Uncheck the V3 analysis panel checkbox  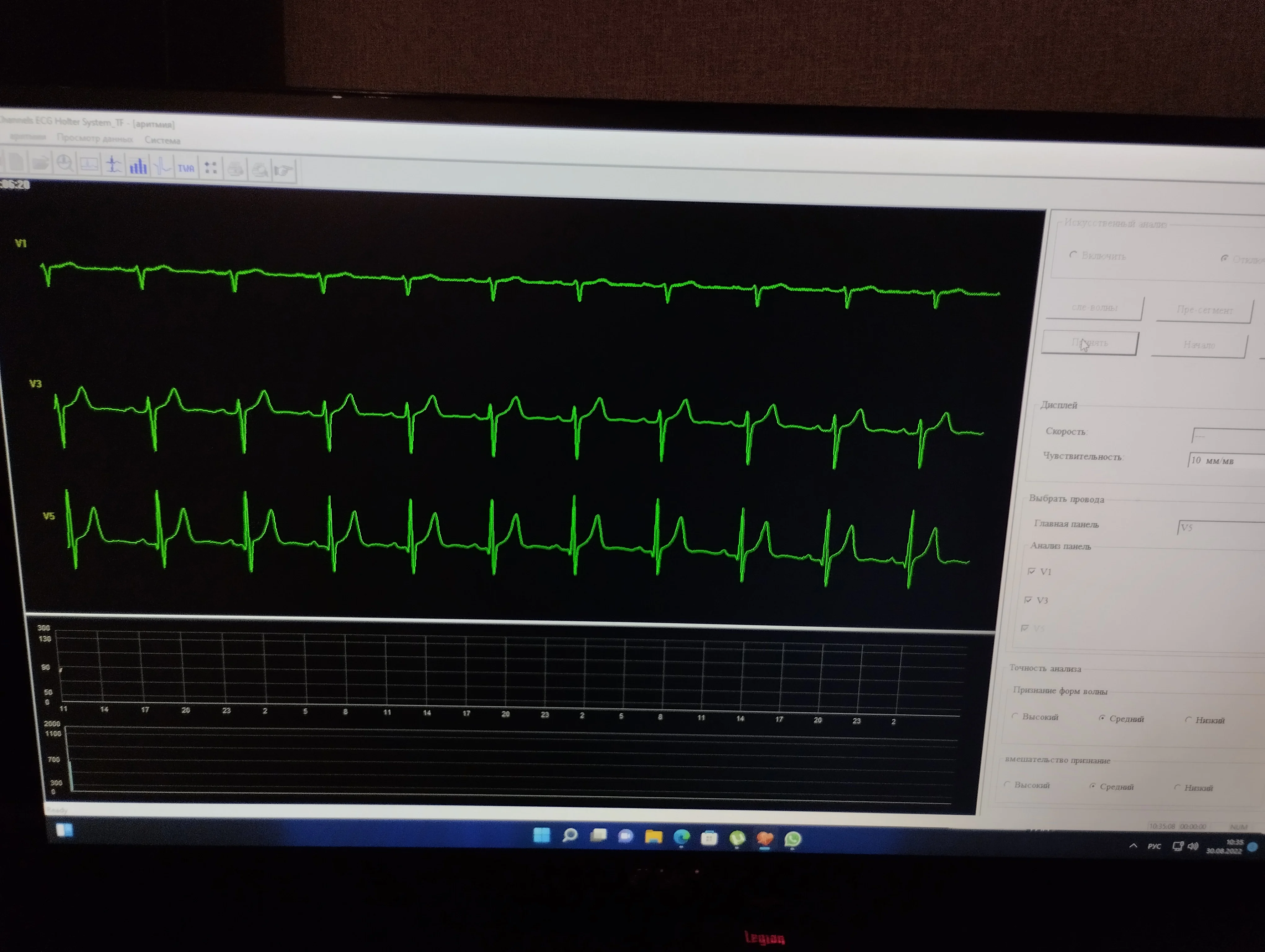pyautogui.click(x=1028, y=599)
